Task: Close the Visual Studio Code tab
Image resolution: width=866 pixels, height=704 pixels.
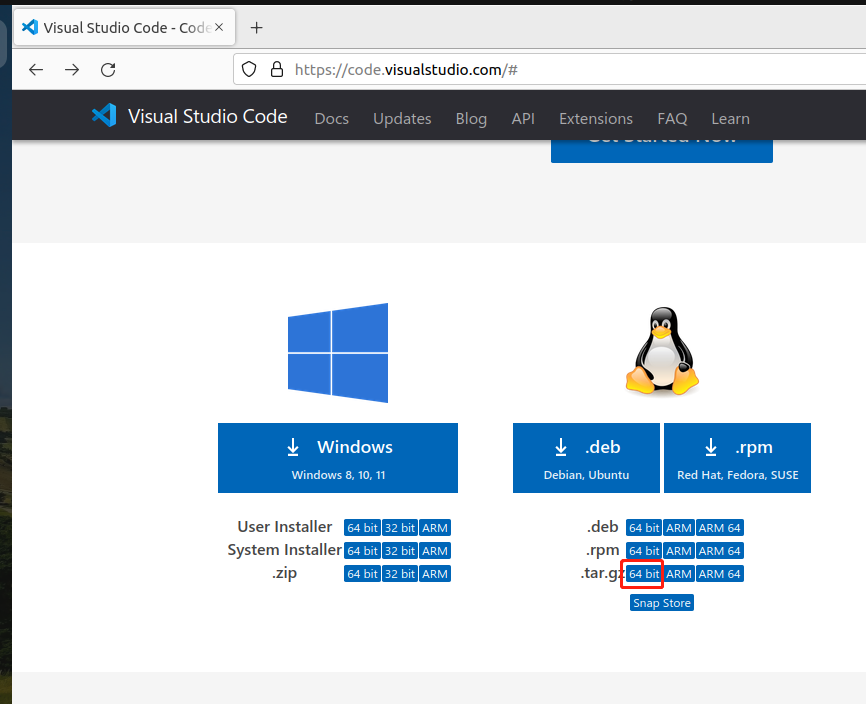Action: pos(218,28)
